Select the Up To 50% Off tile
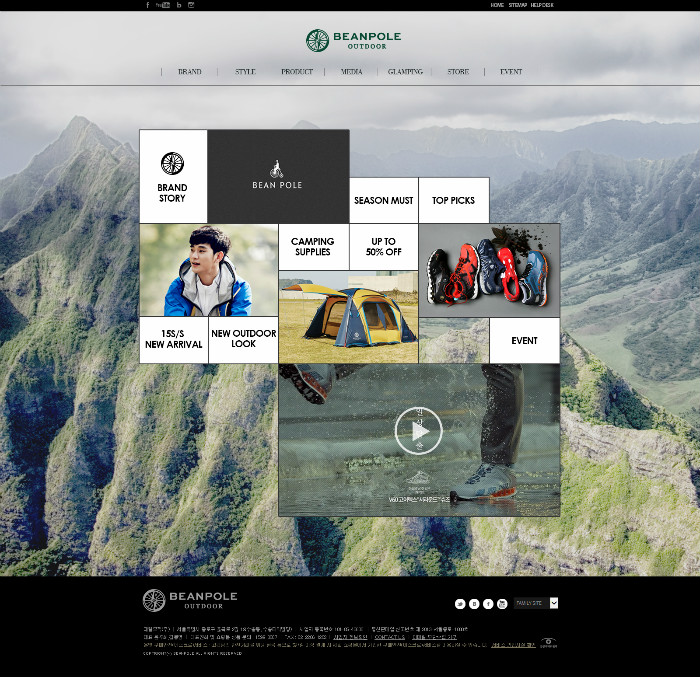 point(383,246)
